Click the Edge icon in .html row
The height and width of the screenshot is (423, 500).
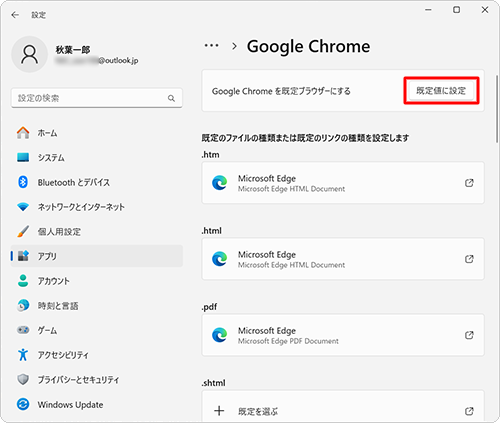220,259
